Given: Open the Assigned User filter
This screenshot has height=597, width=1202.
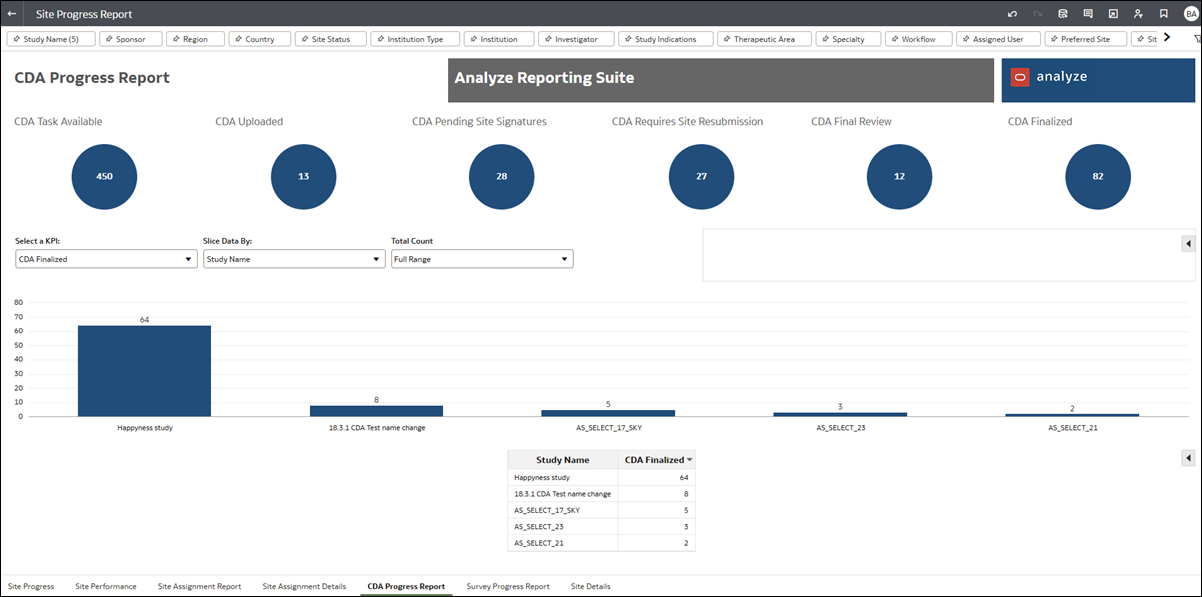Looking at the screenshot, I should 998,39.
